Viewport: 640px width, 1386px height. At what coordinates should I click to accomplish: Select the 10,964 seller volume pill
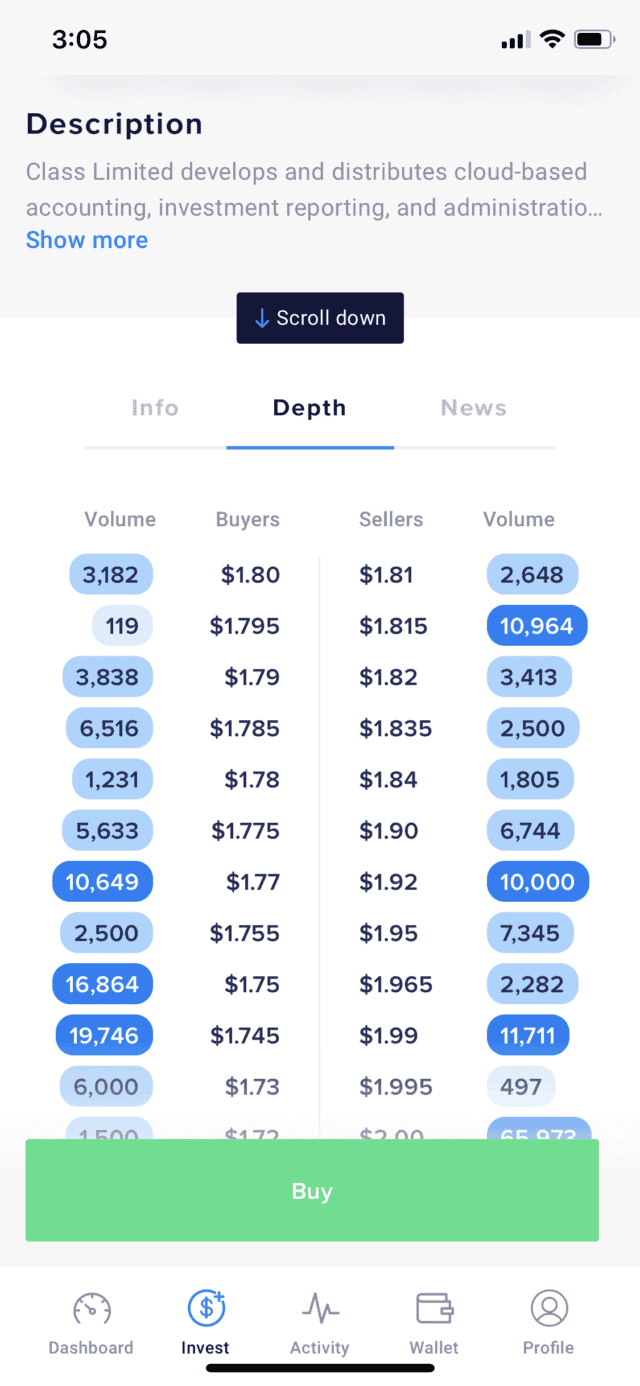pyautogui.click(x=537, y=626)
